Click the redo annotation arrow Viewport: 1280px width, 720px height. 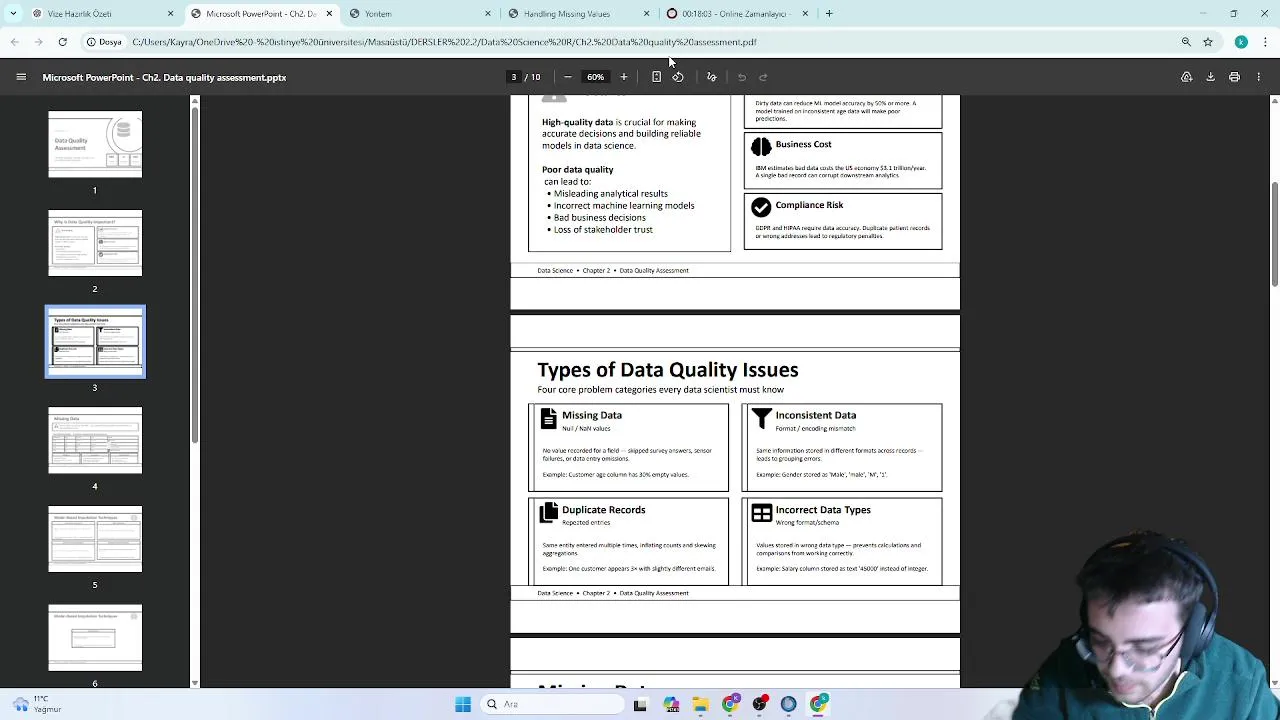(x=763, y=77)
